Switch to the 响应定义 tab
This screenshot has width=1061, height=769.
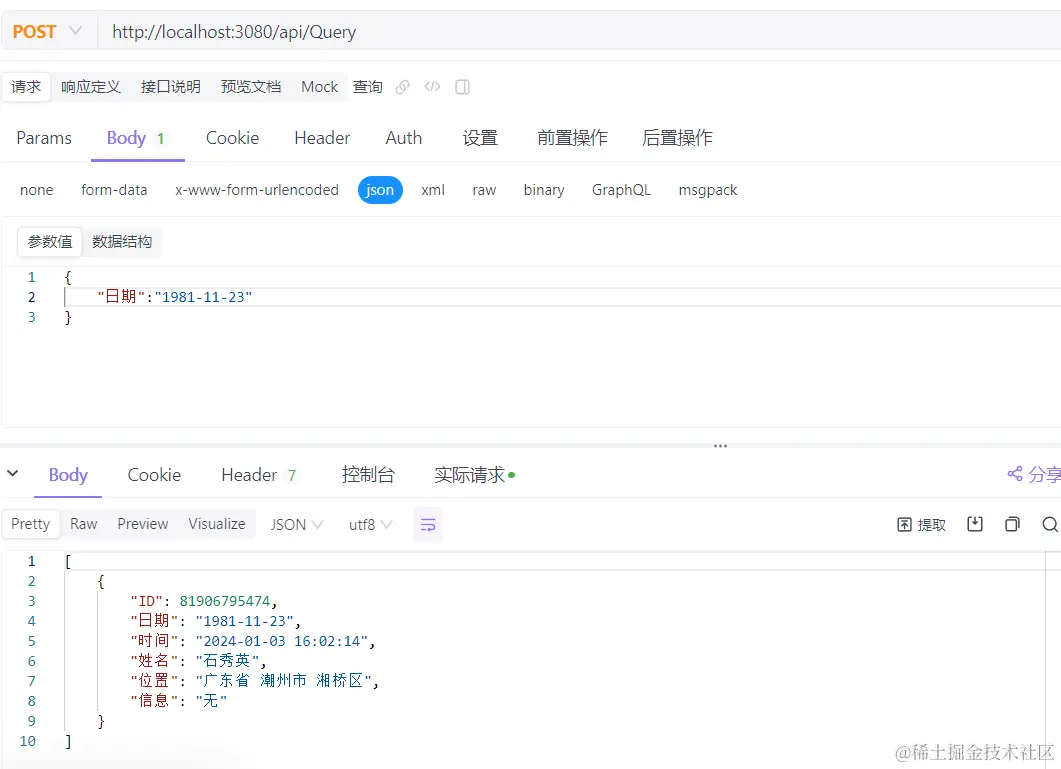[91, 87]
